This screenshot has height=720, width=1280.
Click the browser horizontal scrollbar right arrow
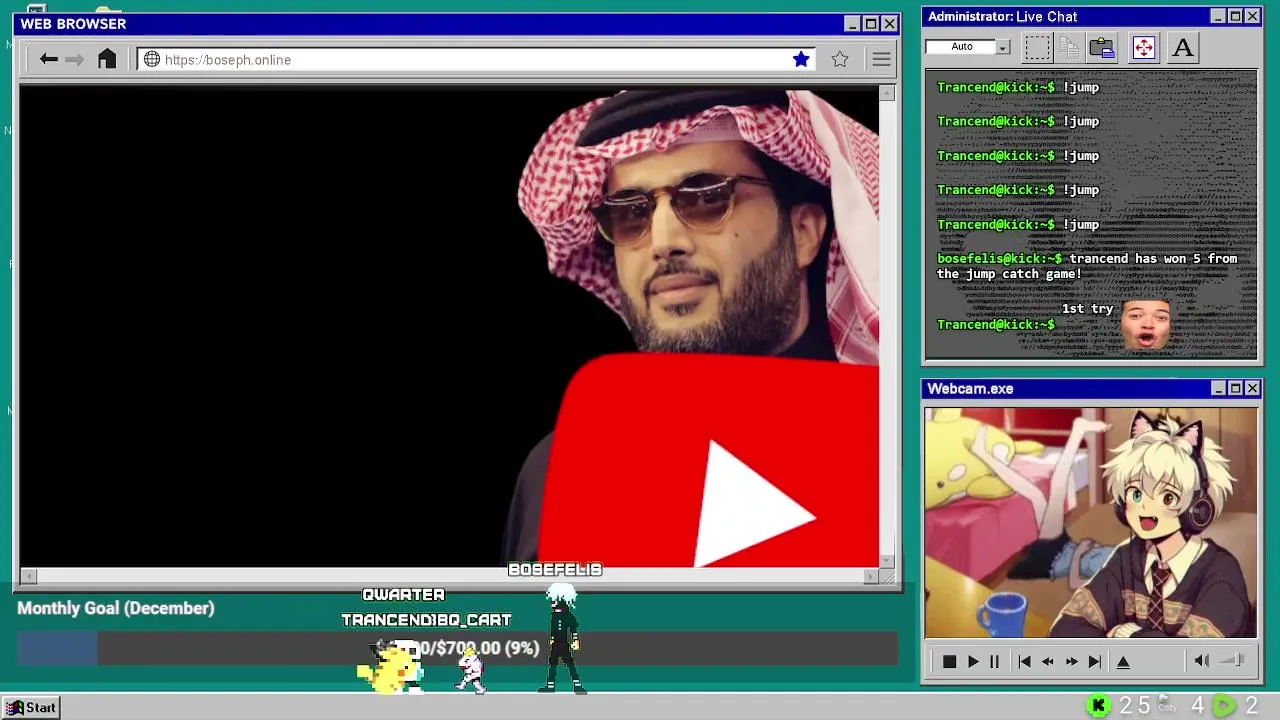[x=871, y=576]
